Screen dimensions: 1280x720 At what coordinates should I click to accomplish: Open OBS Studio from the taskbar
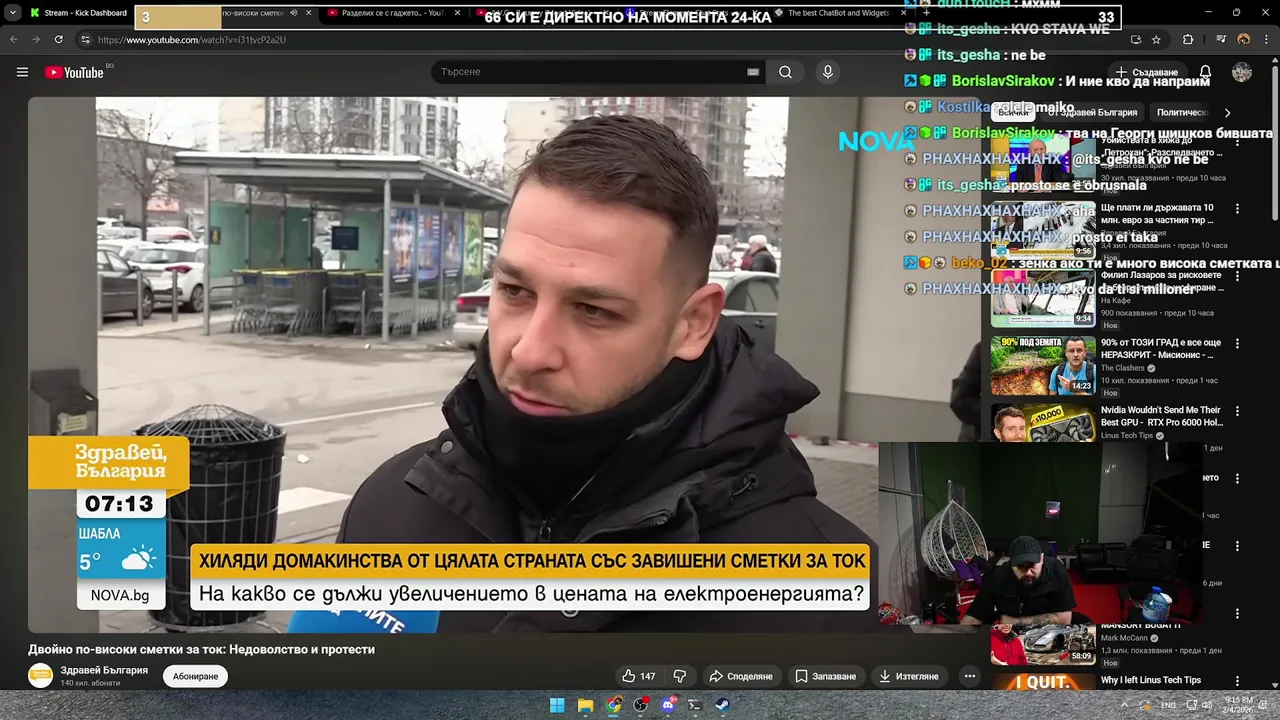pos(641,705)
